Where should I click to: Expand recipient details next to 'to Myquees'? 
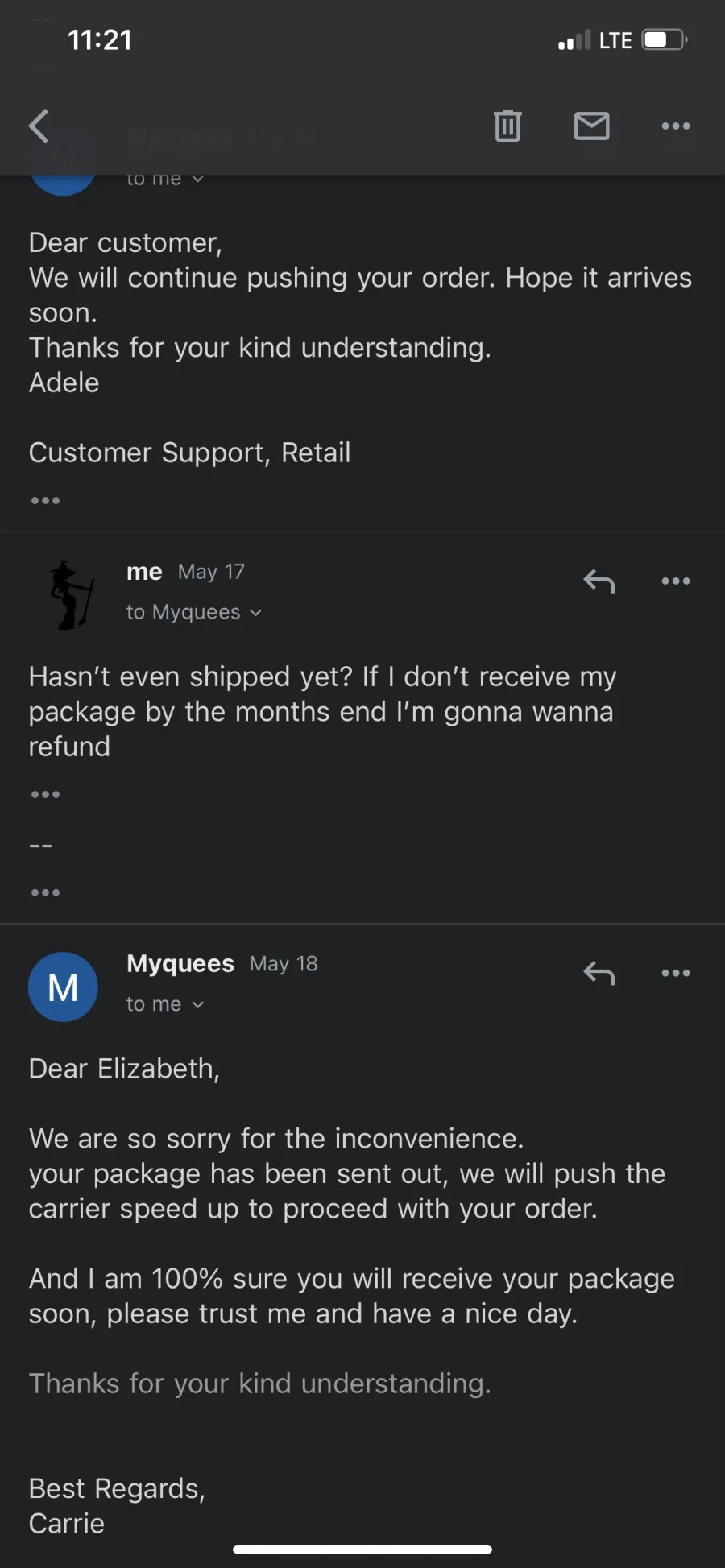255,613
